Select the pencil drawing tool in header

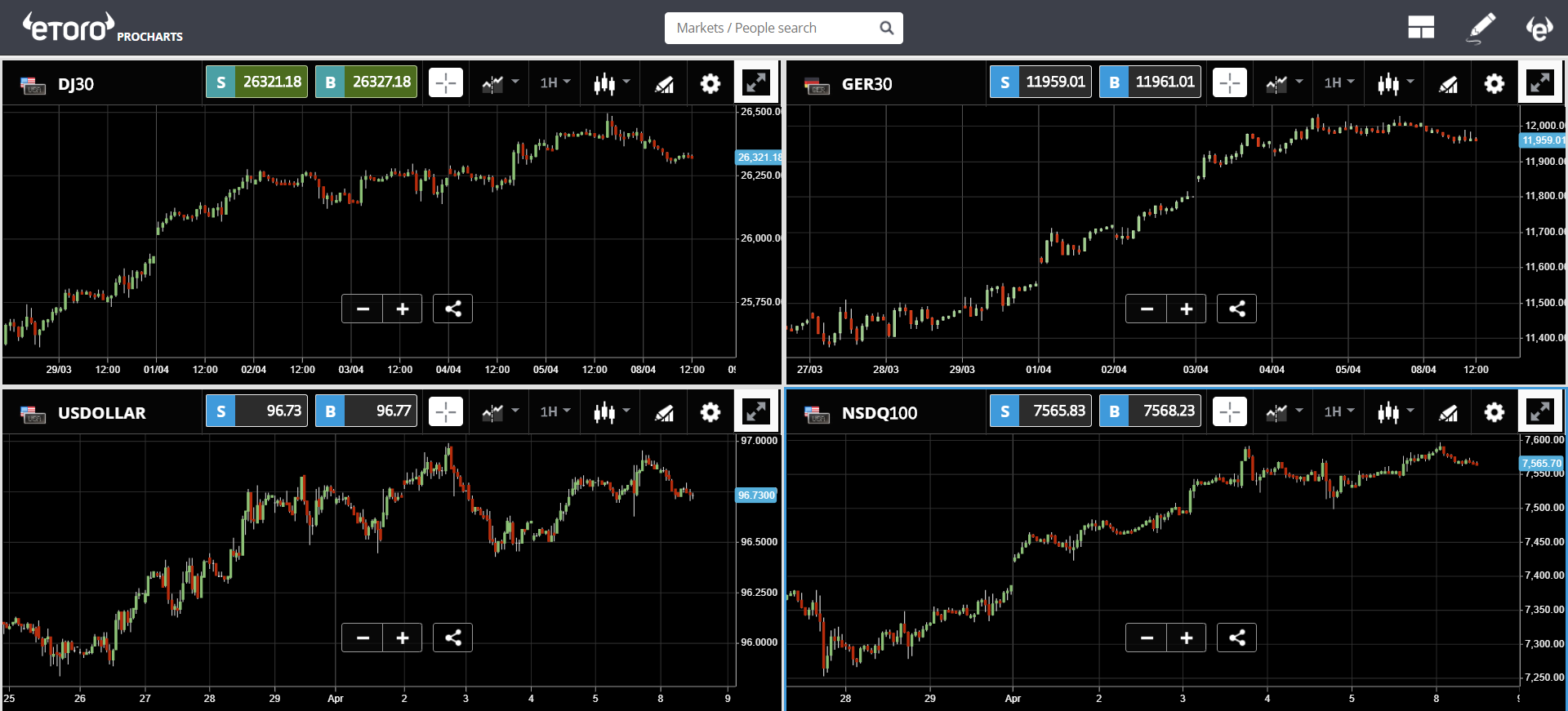1481,28
